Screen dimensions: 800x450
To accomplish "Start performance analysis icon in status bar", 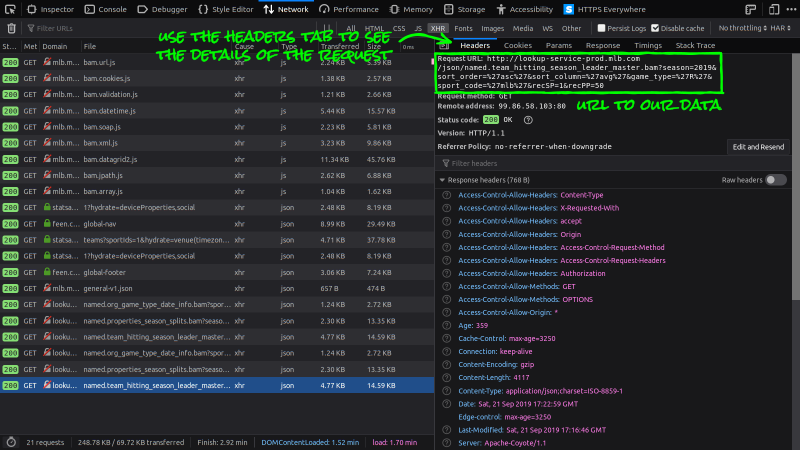I will 11,442.
